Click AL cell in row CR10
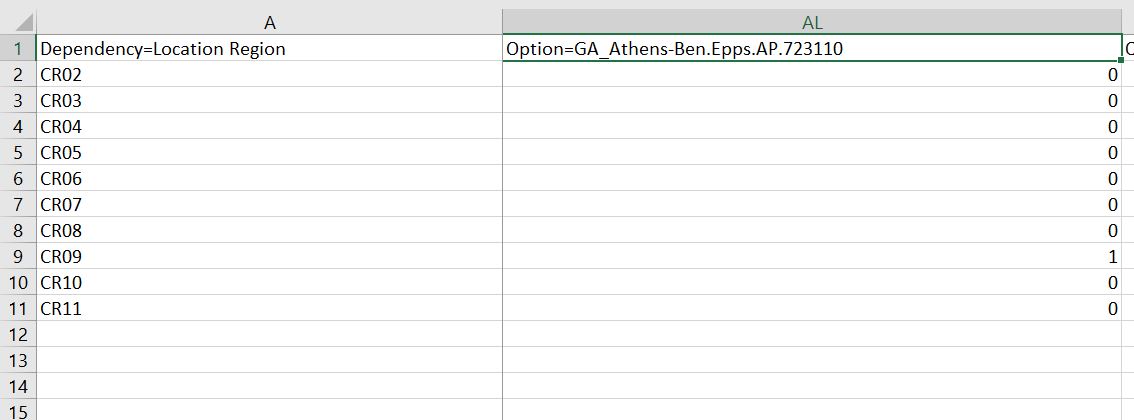The image size is (1134, 420). (x=812, y=283)
